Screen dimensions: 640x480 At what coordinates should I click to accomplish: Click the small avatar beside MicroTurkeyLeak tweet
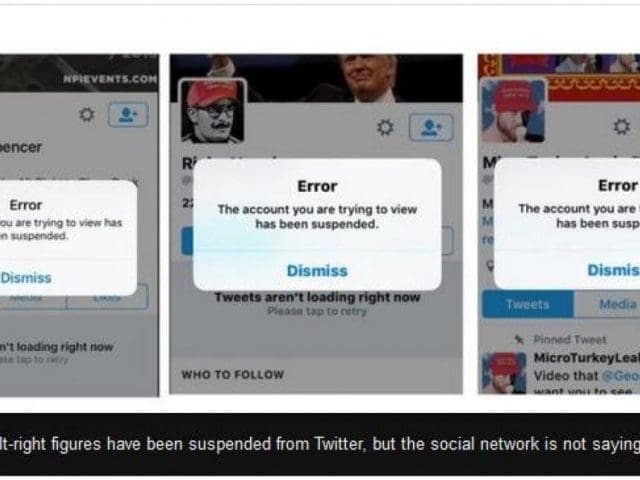click(x=504, y=373)
